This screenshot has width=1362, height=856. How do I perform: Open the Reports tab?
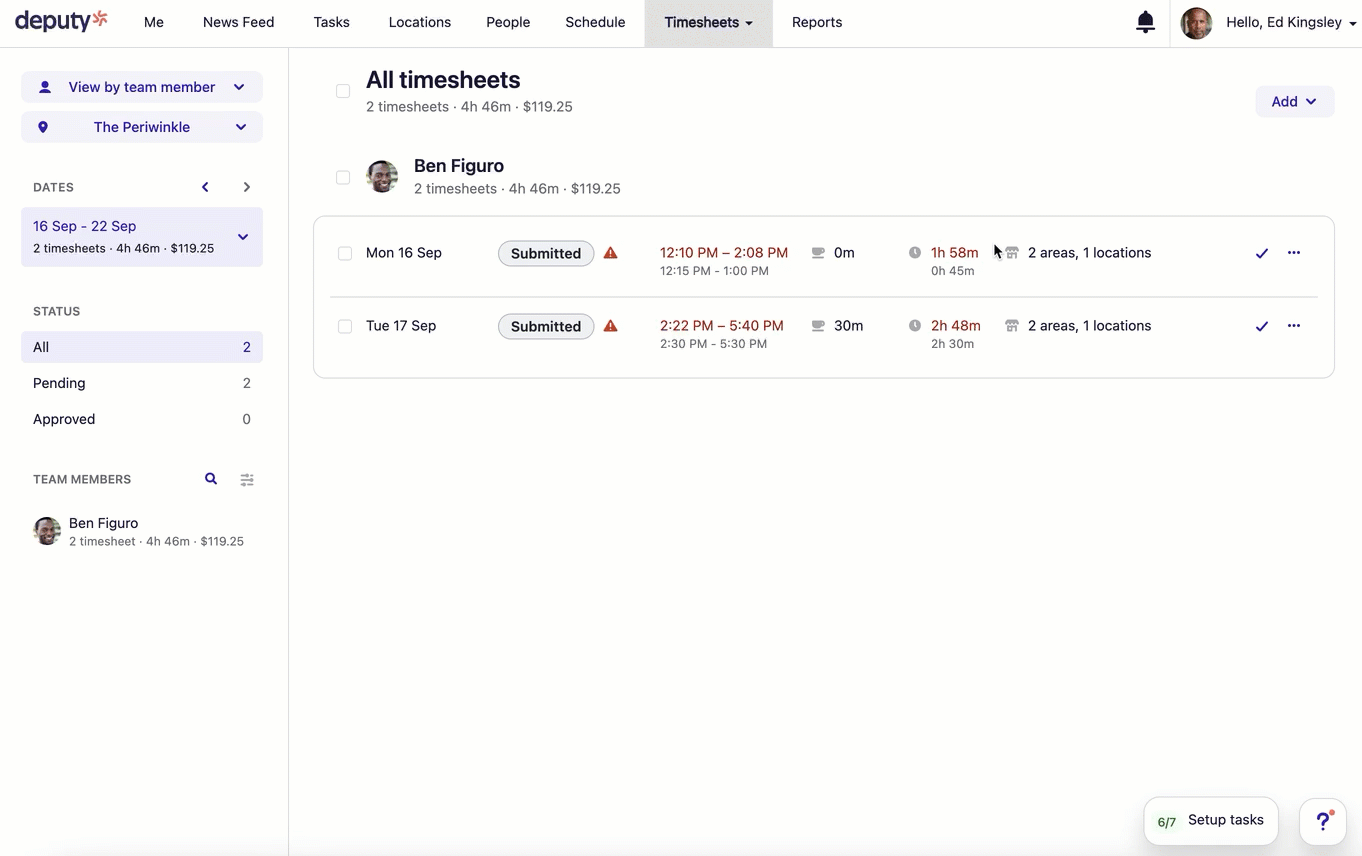817,22
